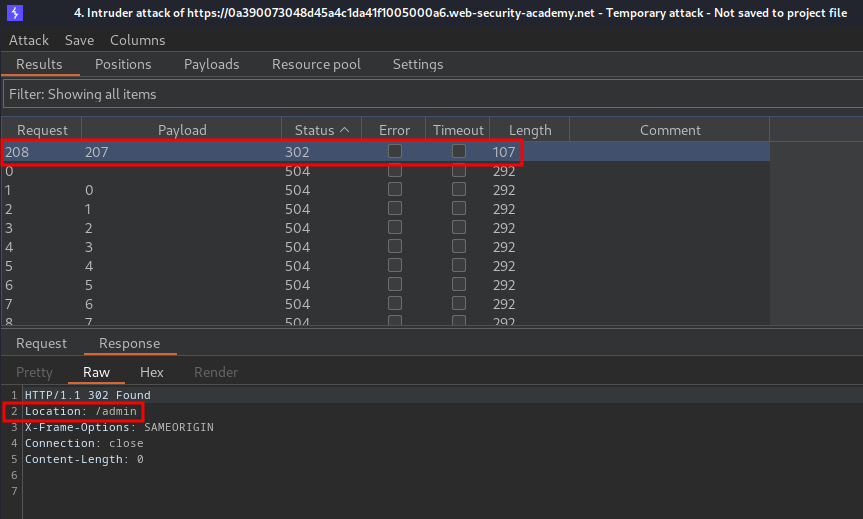Click the Status column sort arrow
This screenshot has height=519, width=863.
pos(345,130)
